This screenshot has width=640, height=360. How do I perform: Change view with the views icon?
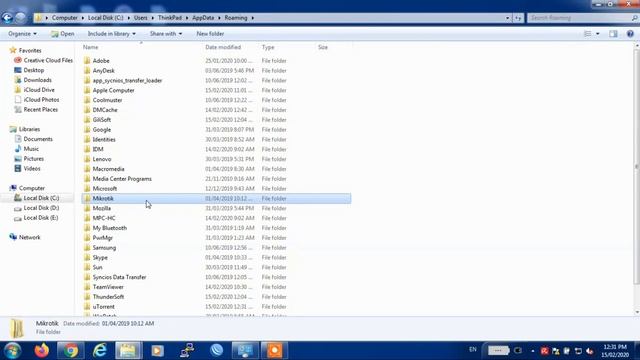(x=588, y=34)
